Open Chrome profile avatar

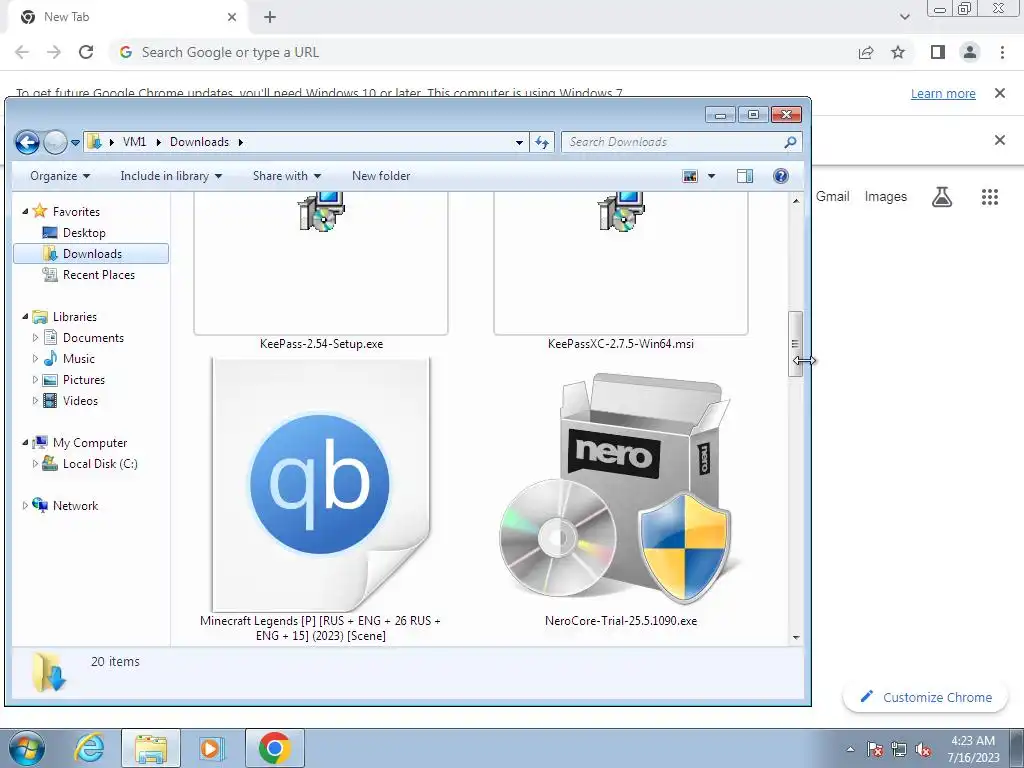(970, 52)
